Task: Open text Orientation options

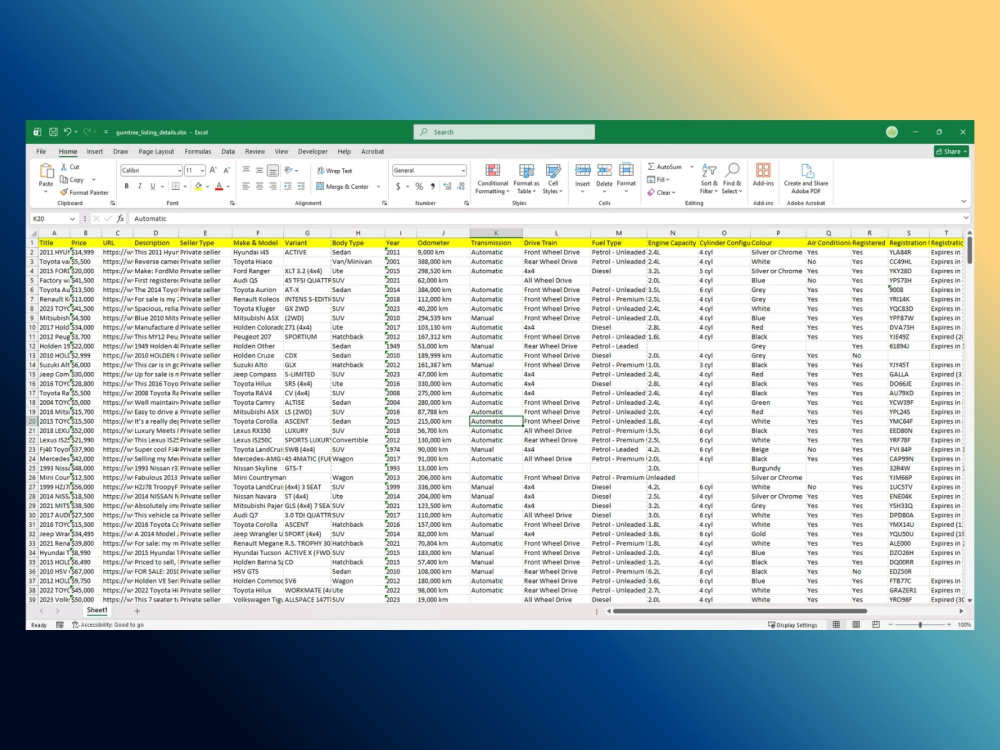Action: click(x=289, y=170)
